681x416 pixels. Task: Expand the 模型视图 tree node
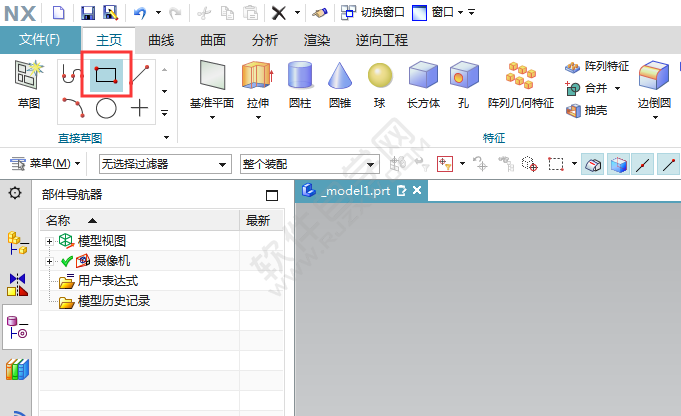click(x=50, y=241)
